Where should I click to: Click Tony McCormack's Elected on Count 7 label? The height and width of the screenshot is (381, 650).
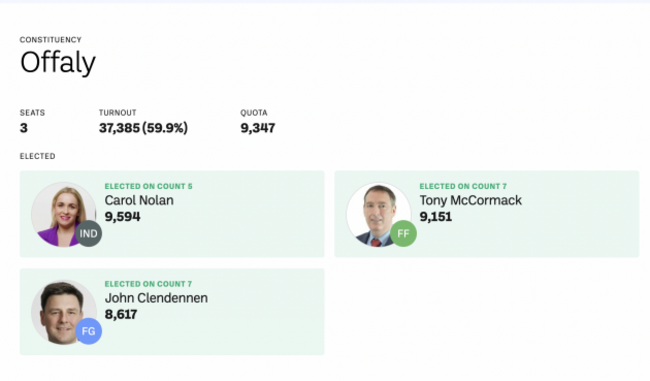pos(463,187)
